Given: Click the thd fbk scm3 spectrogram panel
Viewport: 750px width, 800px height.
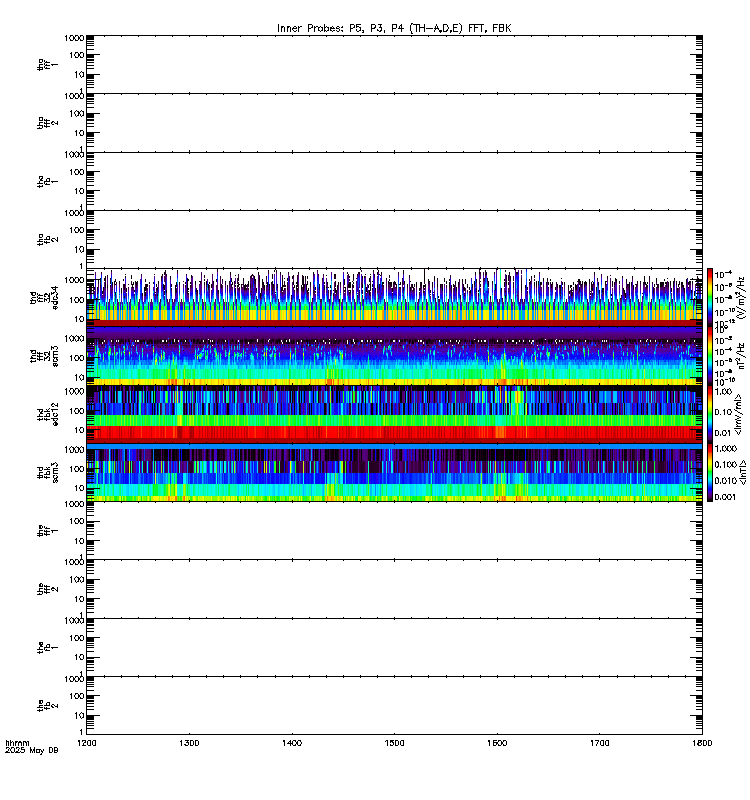Looking at the screenshot, I should [x=394, y=472].
